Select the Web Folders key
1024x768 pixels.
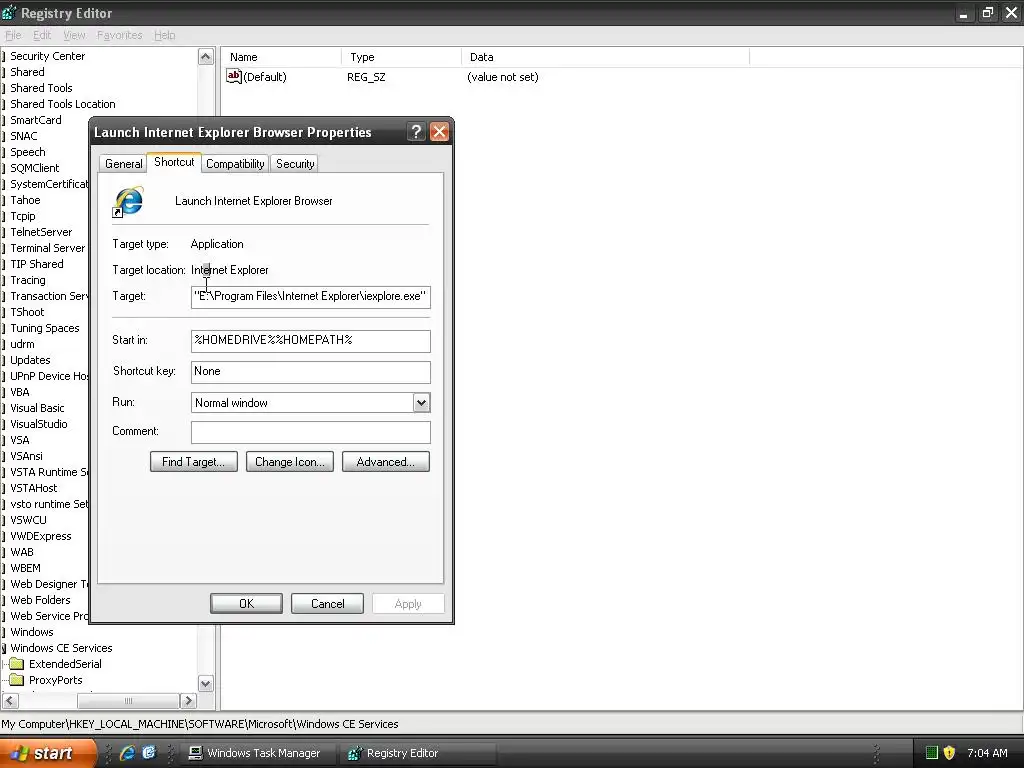40,600
